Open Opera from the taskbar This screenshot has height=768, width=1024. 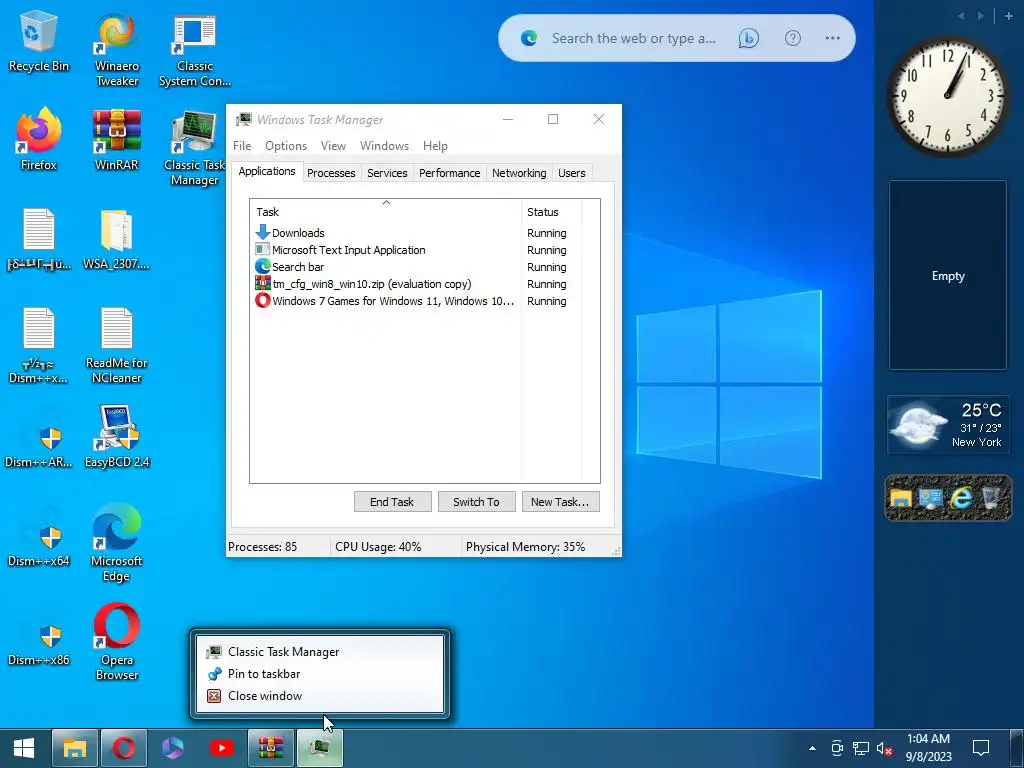(123, 748)
